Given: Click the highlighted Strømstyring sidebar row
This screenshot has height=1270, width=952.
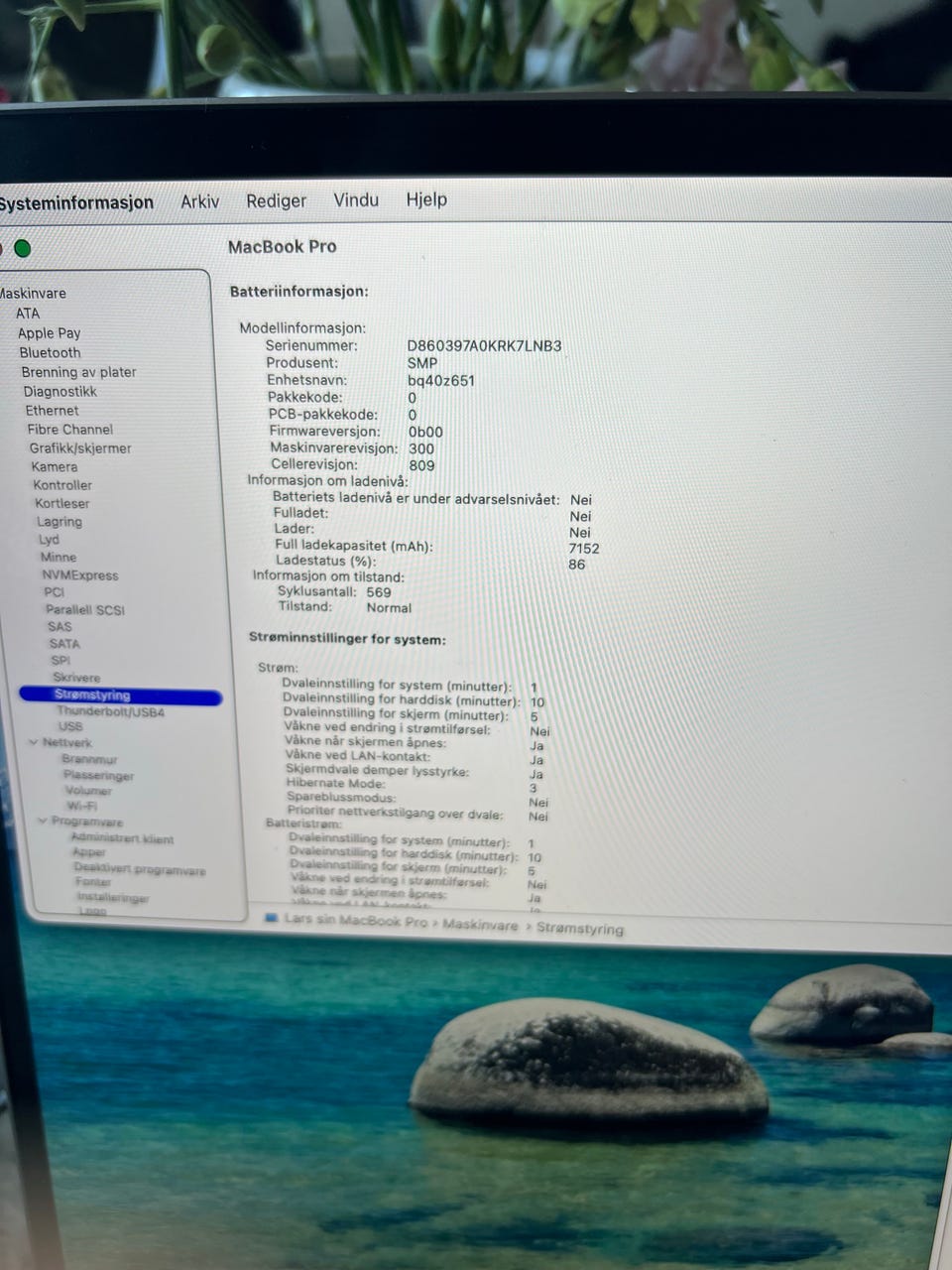Looking at the screenshot, I should tap(120, 696).
